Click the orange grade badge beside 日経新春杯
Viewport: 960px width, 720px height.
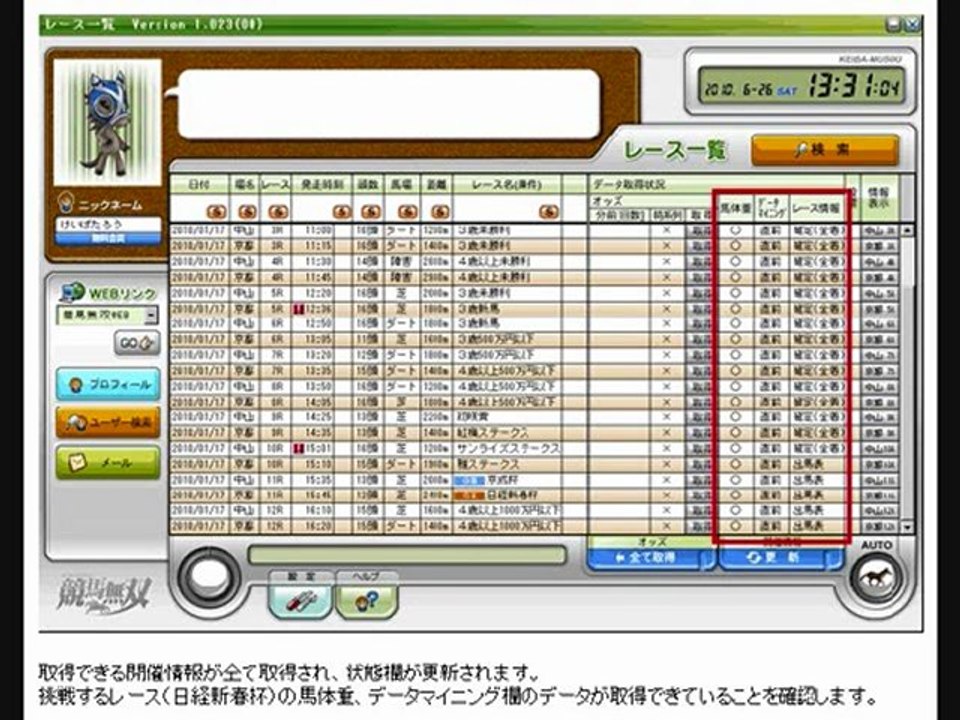coord(469,495)
